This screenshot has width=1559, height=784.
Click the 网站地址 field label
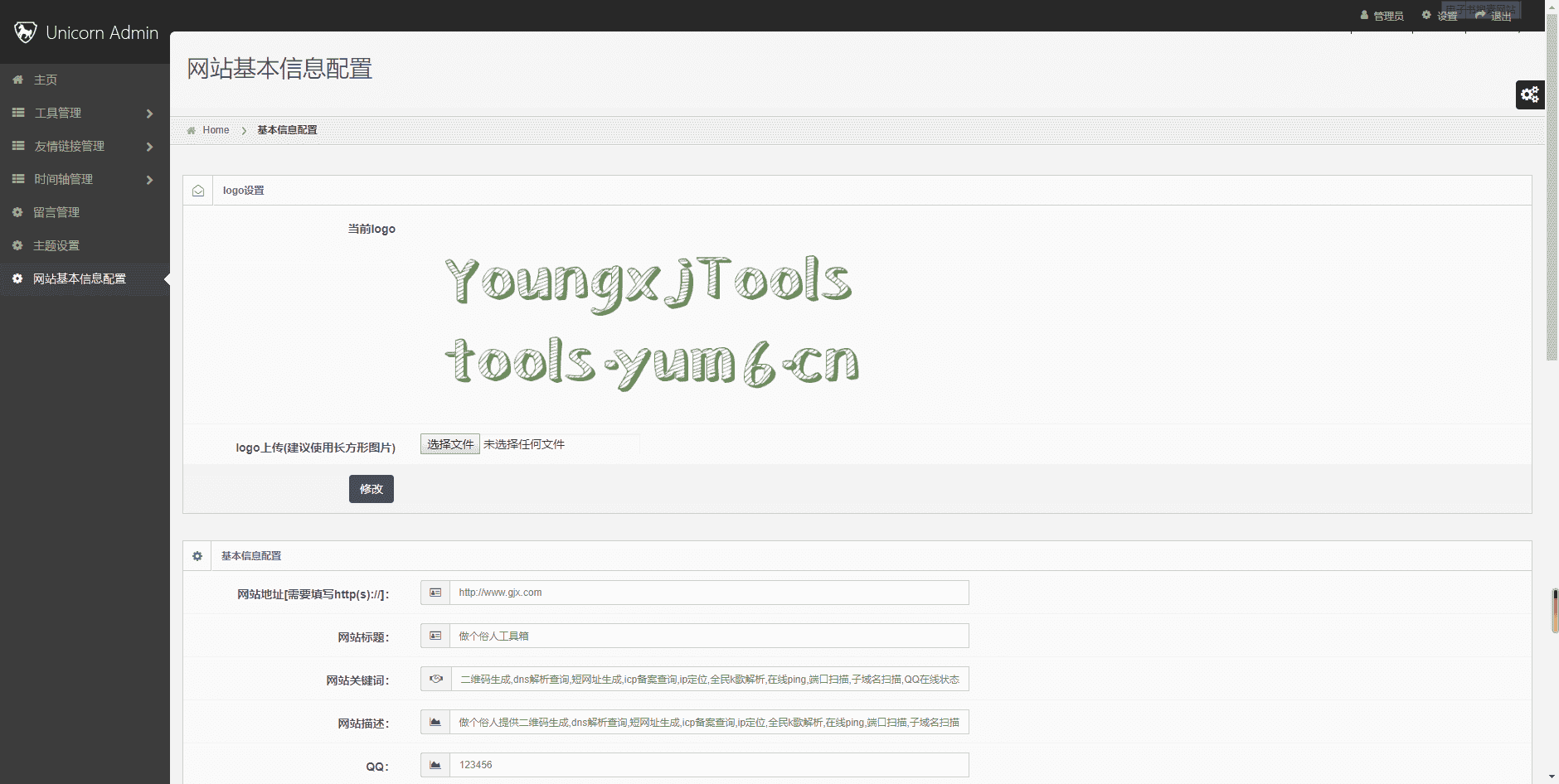[x=313, y=594]
